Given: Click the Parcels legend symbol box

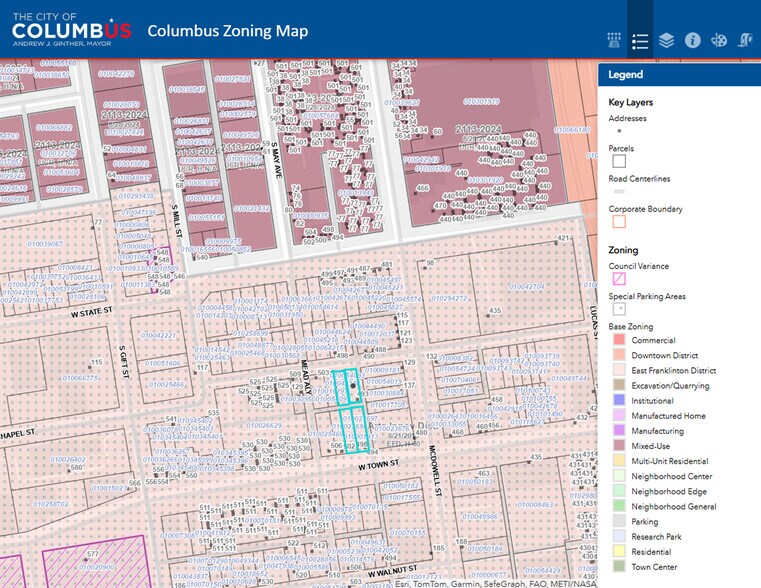Looking at the screenshot, I should coord(619,161).
